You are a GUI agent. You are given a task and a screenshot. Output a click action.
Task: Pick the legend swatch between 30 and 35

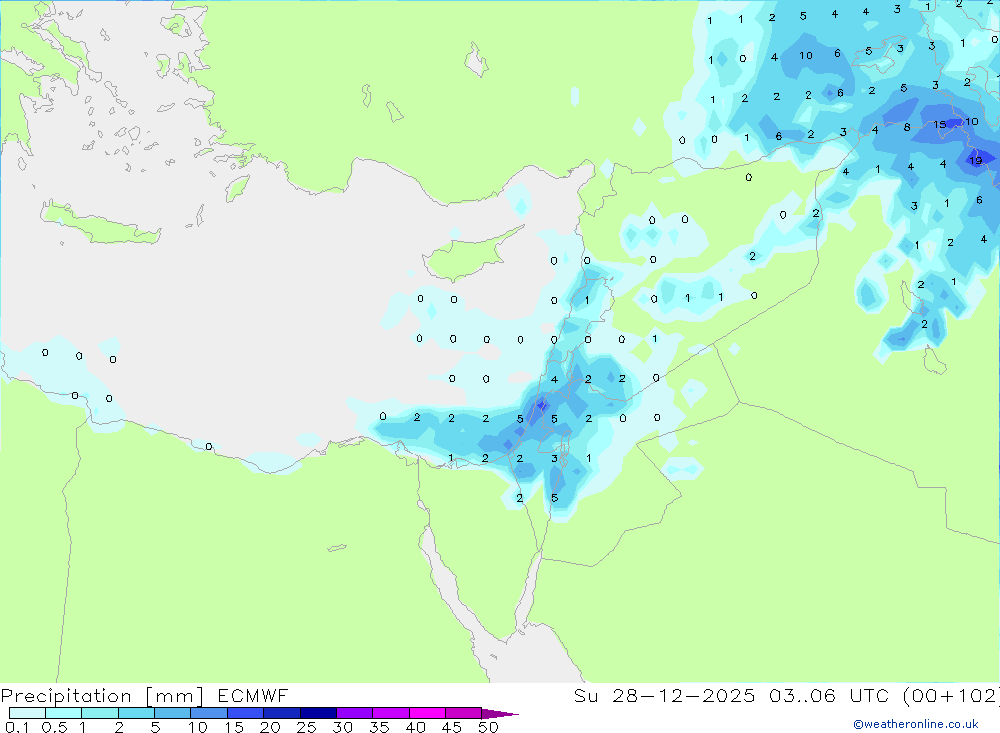tap(355, 713)
